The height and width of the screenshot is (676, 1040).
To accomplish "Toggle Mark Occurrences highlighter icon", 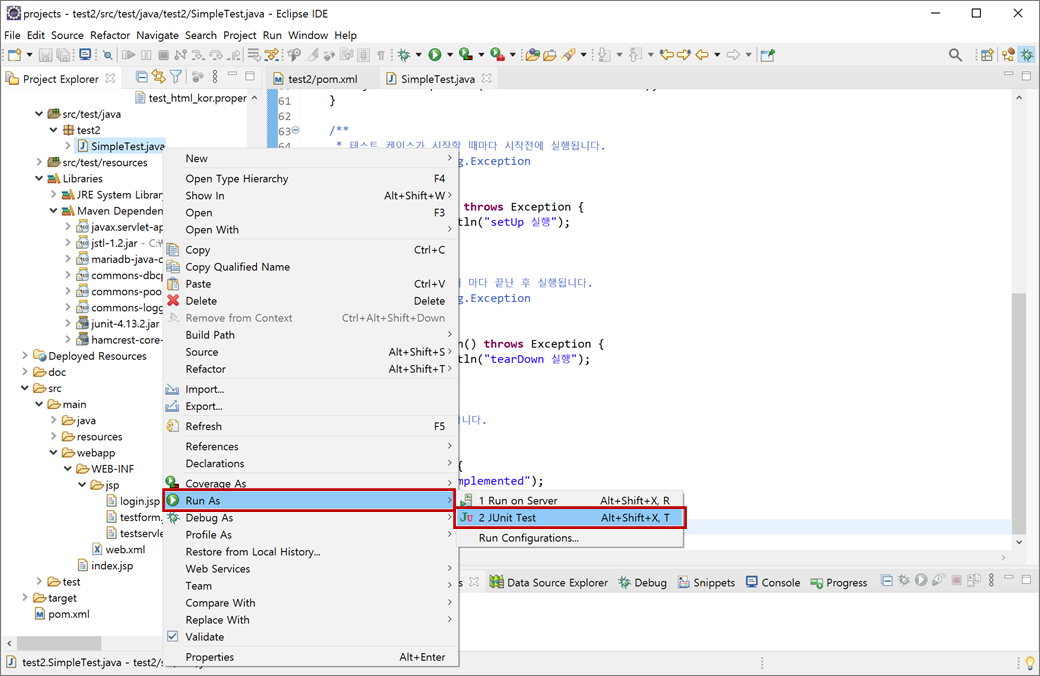I will point(312,55).
